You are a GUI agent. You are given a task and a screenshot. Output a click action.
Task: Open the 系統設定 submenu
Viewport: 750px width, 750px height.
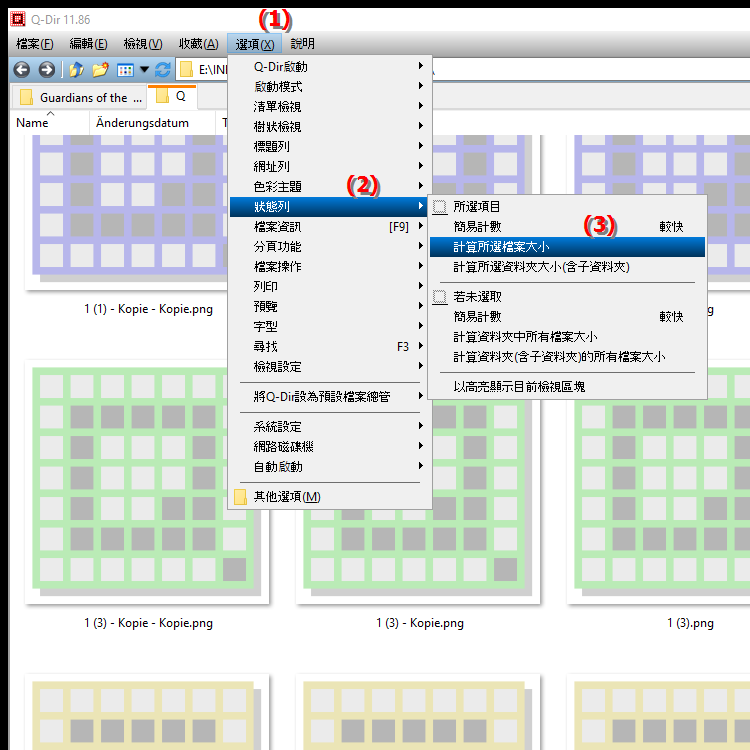coord(330,427)
